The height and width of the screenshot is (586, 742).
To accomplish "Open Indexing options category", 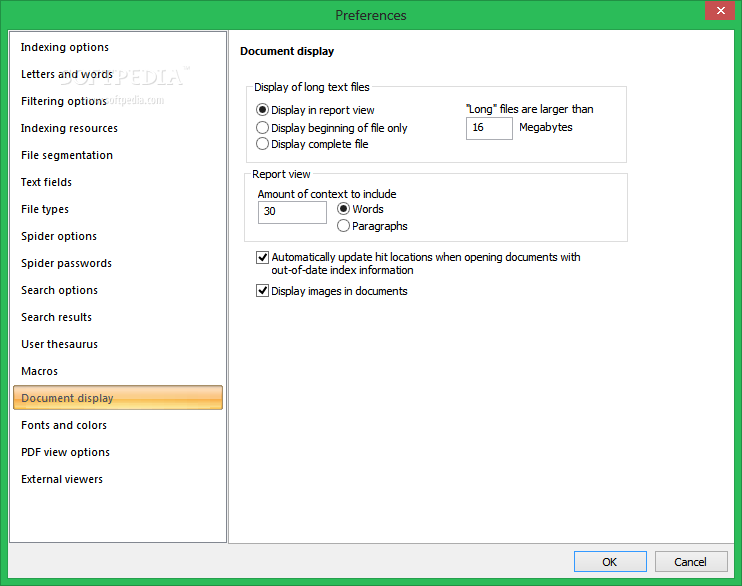I will click(118, 47).
